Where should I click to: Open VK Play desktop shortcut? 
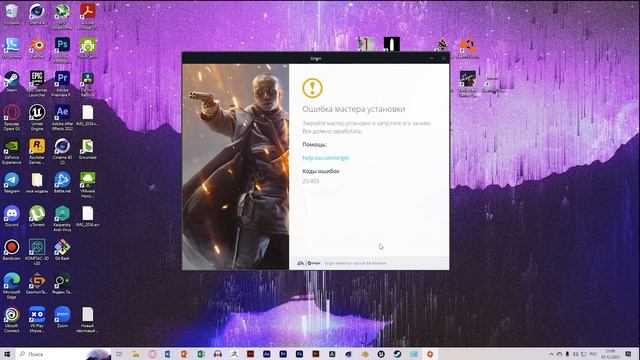click(37, 320)
